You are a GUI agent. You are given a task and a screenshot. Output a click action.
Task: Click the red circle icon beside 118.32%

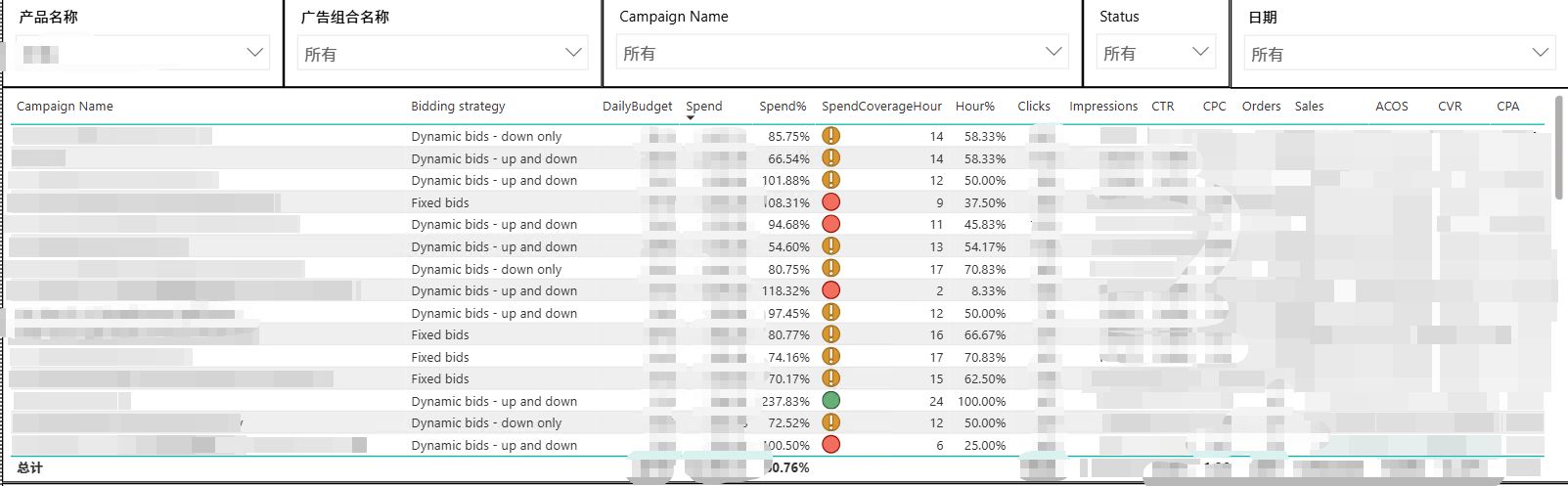830,289
